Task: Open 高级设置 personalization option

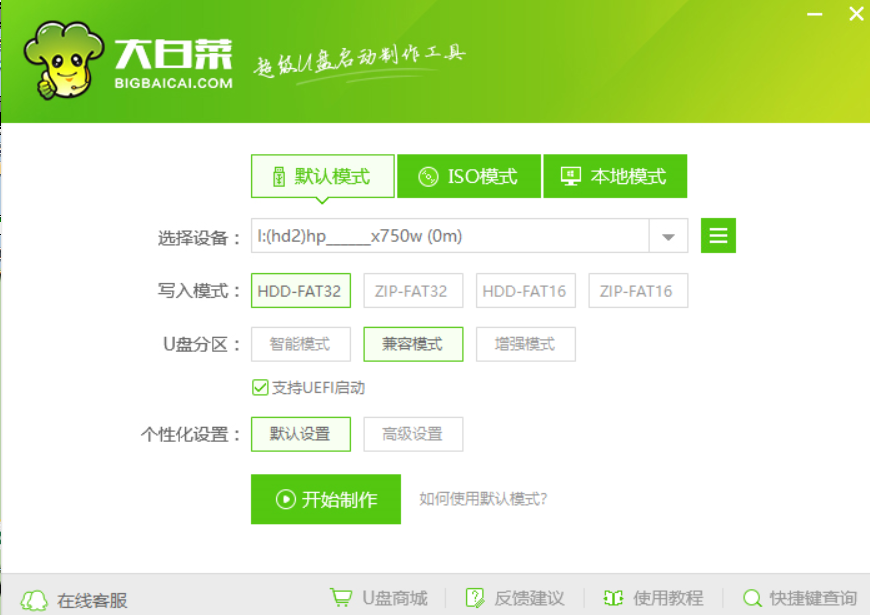Action: pyautogui.click(x=413, y=434)
